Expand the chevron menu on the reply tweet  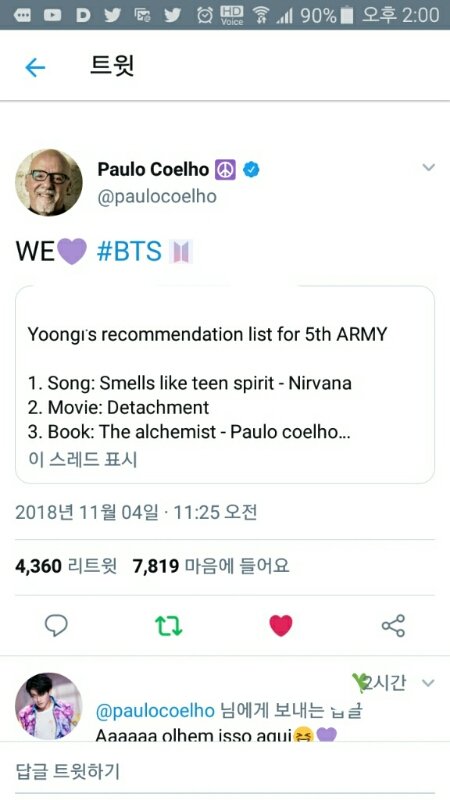point(429,683)
